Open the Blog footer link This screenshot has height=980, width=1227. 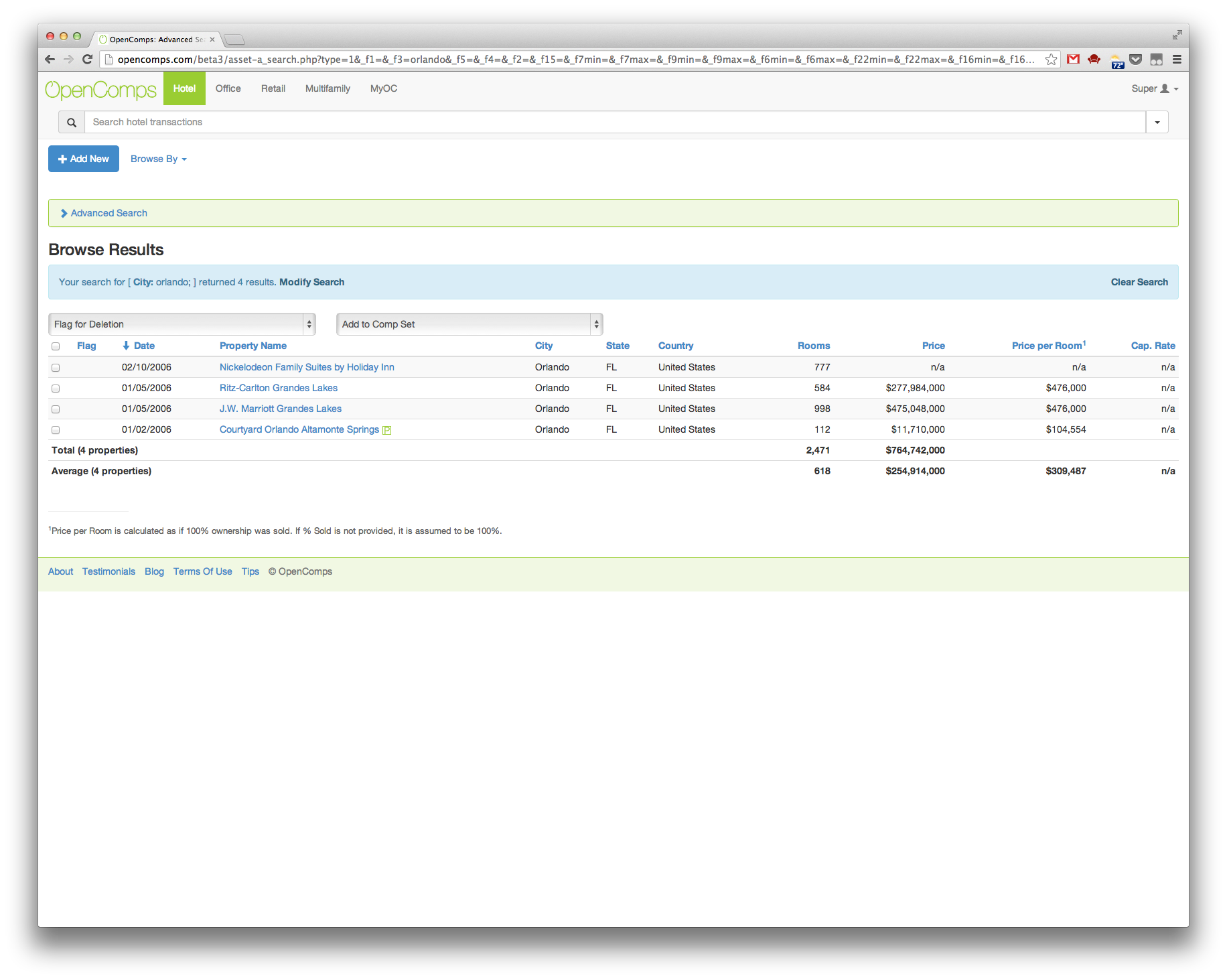tap(154, 571)
